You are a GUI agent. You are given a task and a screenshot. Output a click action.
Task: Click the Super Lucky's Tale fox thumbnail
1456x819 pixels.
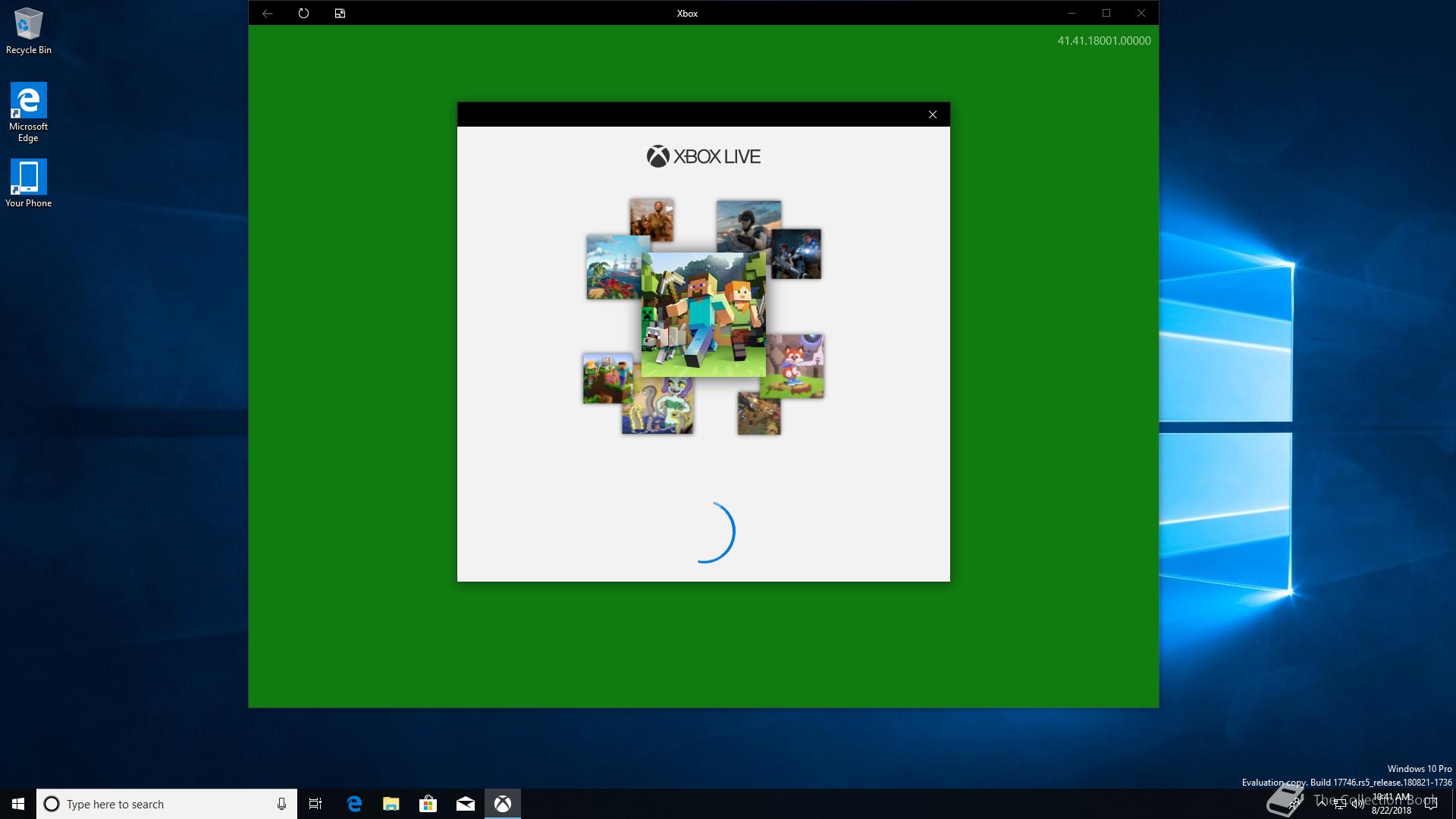point(795,366)
